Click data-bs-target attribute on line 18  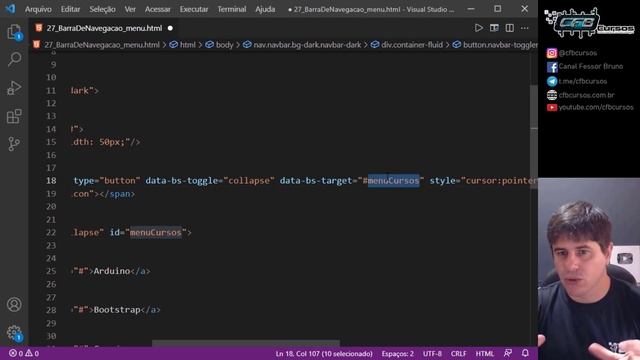pyautogui.click(x=316, y=180)
